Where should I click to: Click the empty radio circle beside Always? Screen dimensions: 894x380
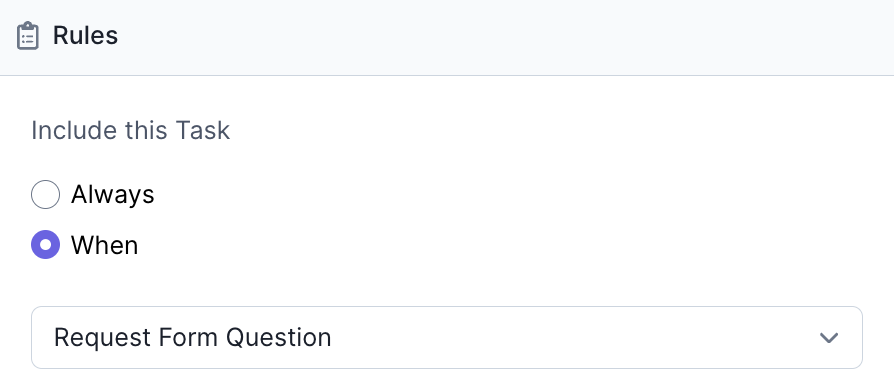pos(46,195)
